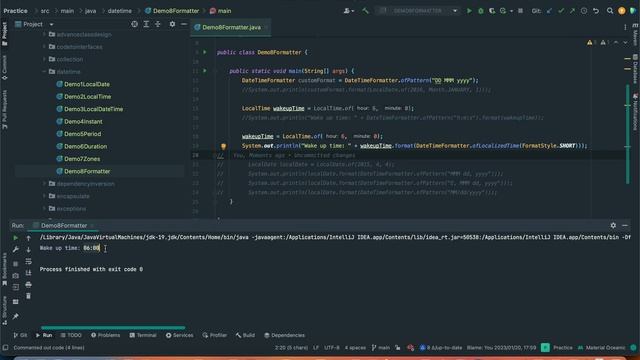Click the Build project hammer icon

point(365,11)
